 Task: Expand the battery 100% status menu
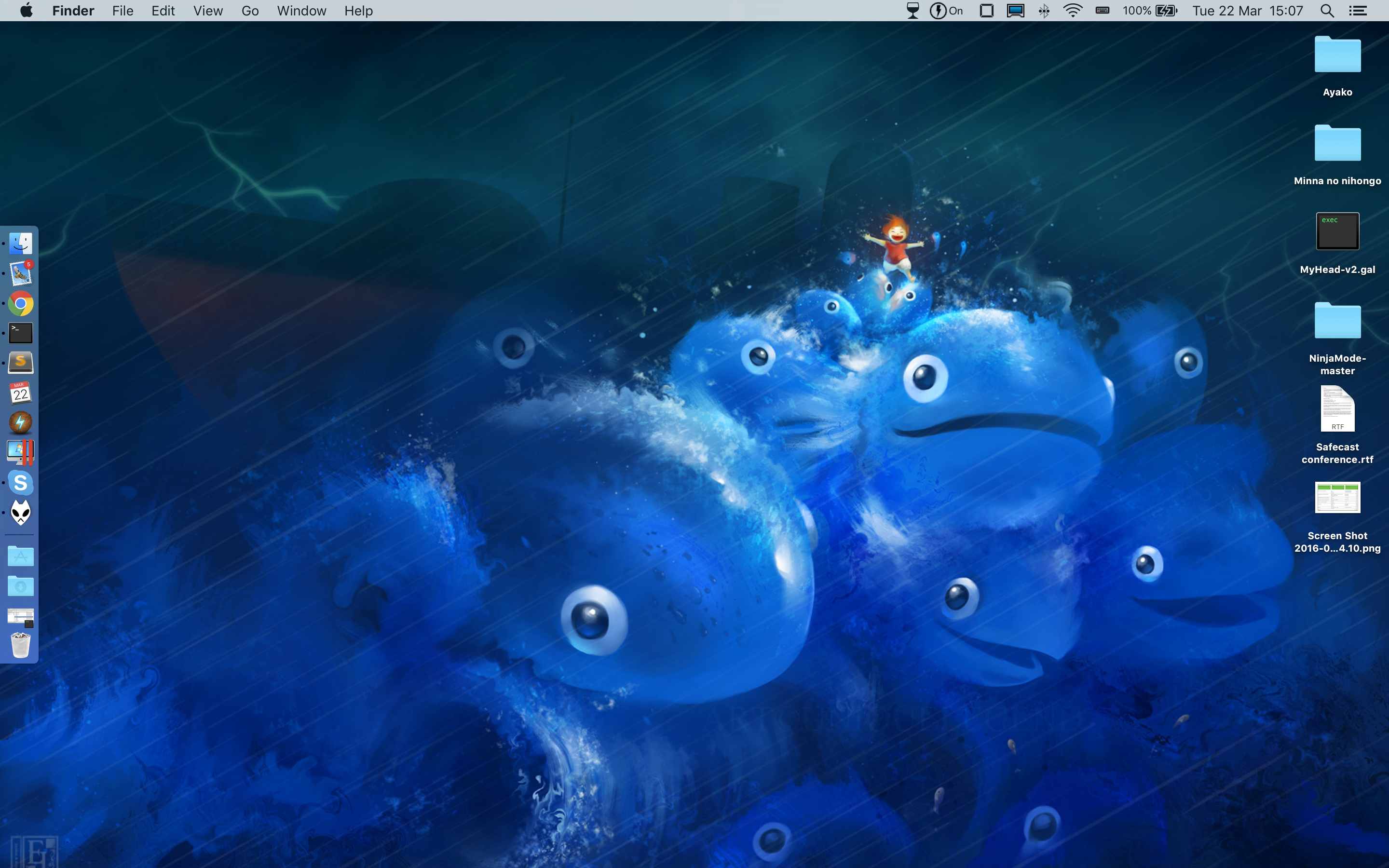click(1150, 11)
